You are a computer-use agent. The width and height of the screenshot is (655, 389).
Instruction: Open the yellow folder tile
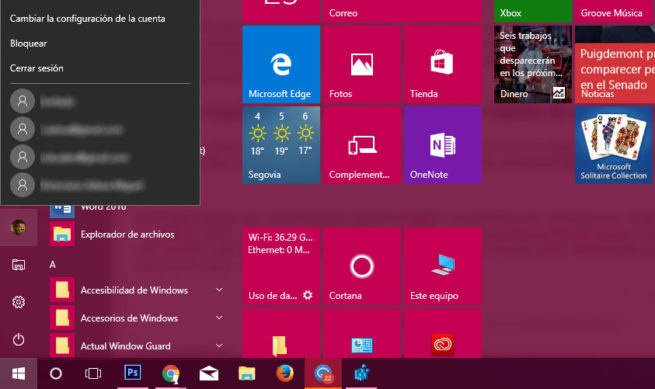[281, 333]
